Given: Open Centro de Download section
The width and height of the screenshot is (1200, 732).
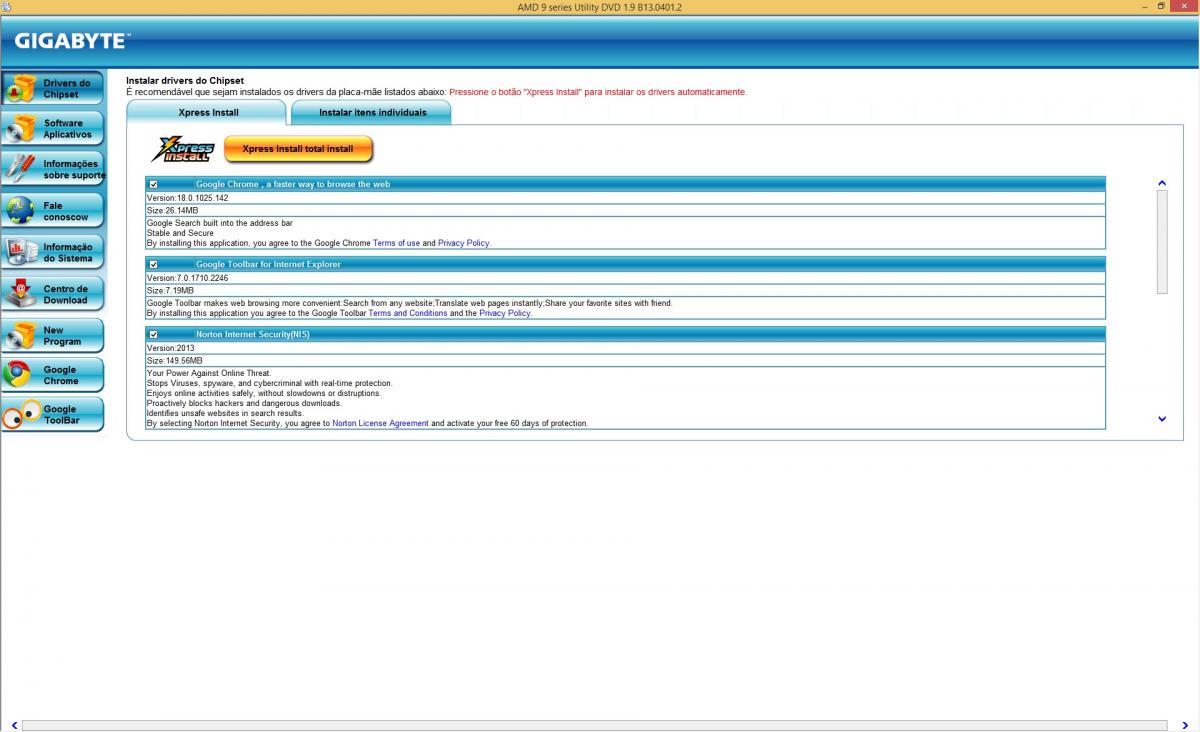Looking at the screenshot, I should point(53,294).
